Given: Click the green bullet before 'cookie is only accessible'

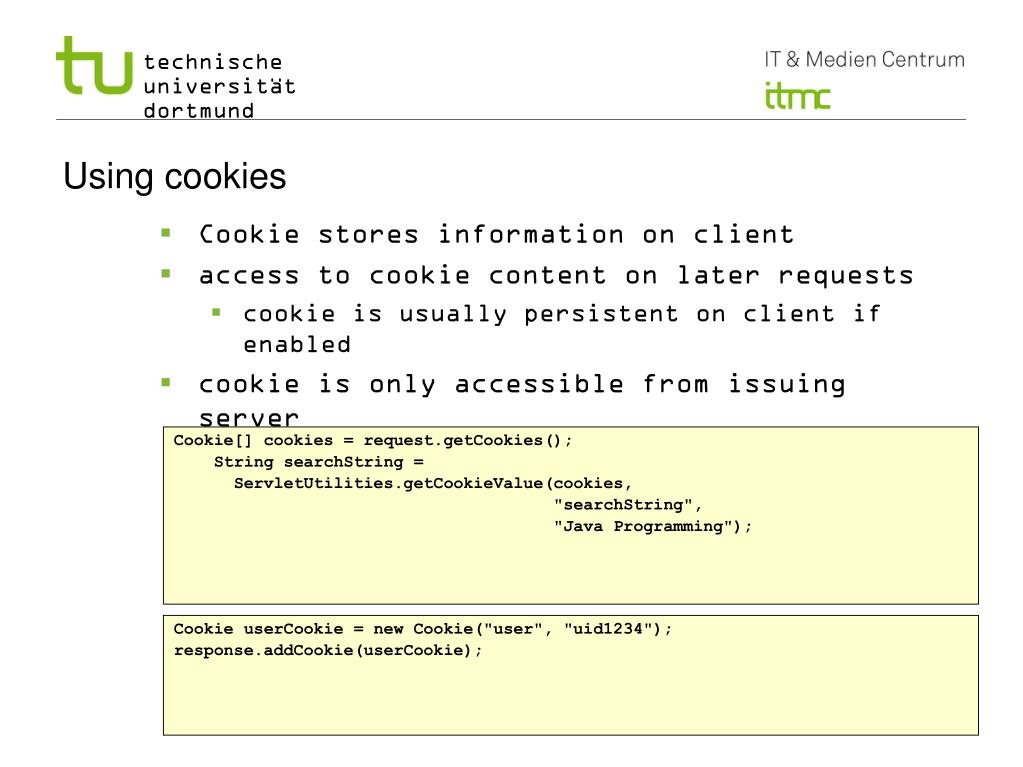Looking at the screenshot, I should click(166, 382).
